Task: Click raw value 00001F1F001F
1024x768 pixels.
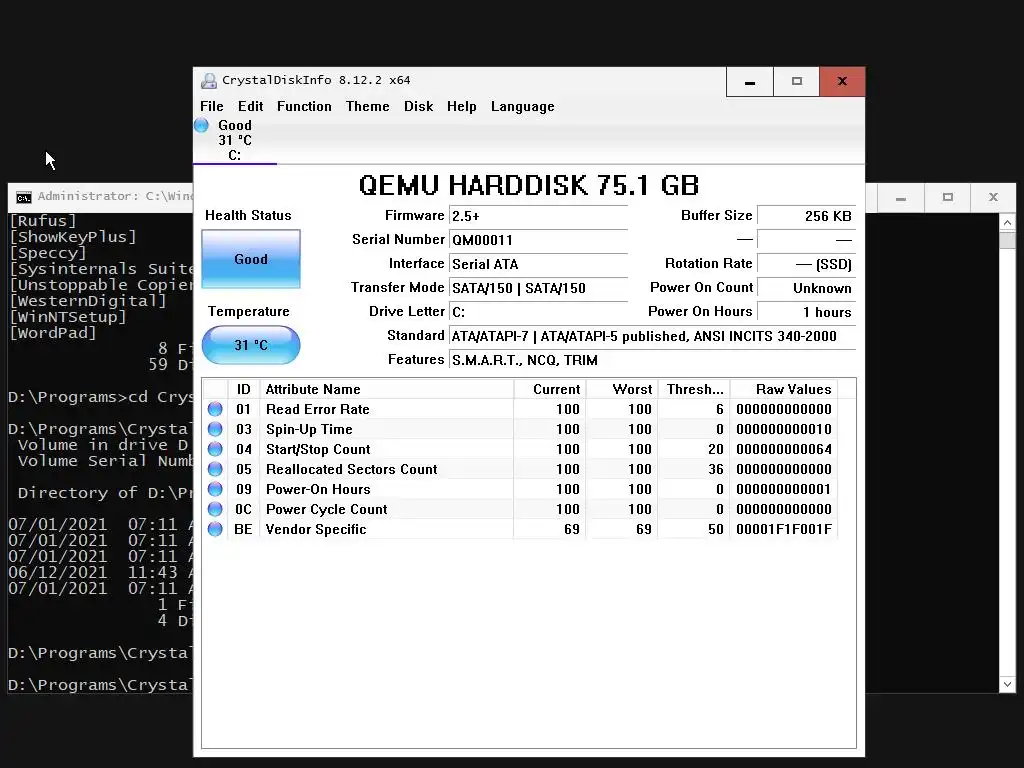Action: tap(784, 530)
